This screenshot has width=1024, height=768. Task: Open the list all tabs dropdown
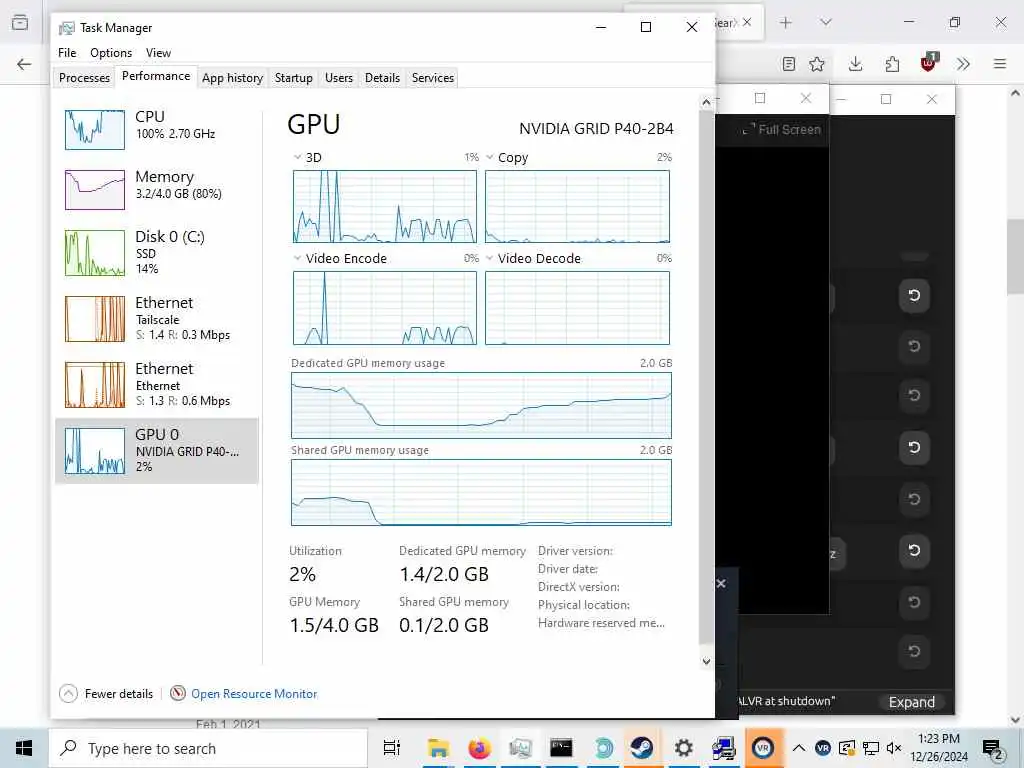point(826,22)
